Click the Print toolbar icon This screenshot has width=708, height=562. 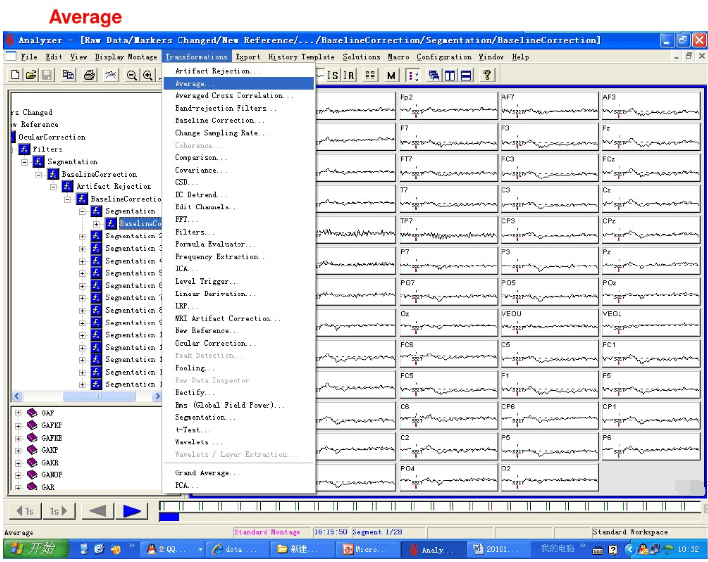[90, 75]
